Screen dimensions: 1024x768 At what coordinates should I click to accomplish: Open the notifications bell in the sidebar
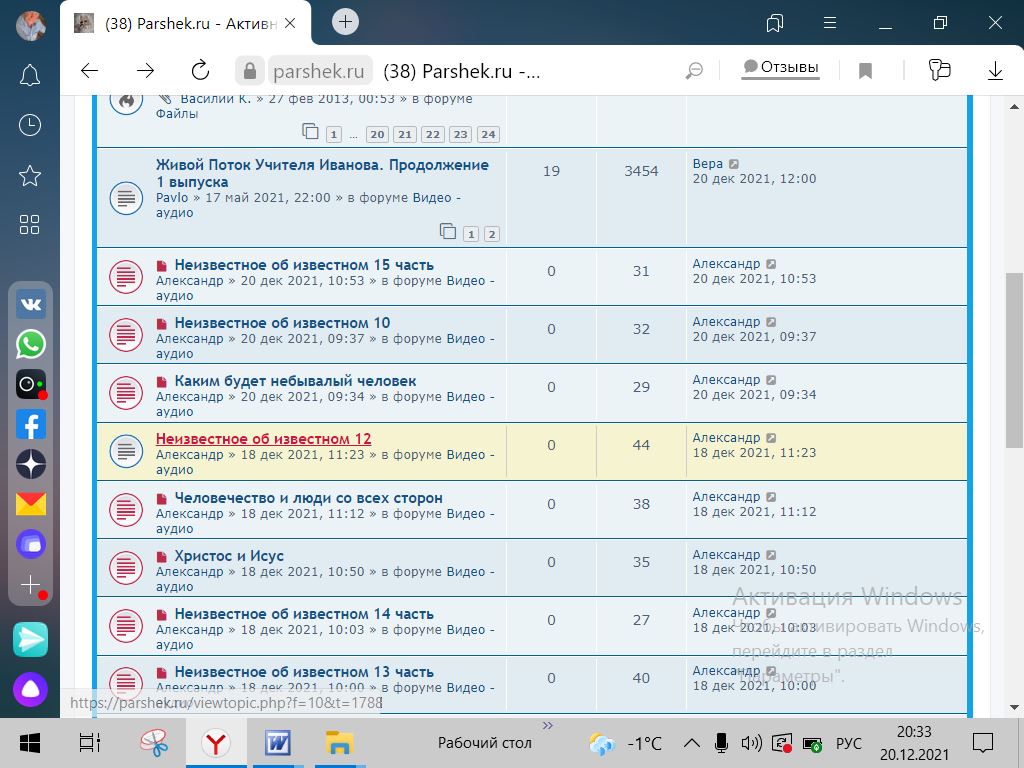[30, 75]
